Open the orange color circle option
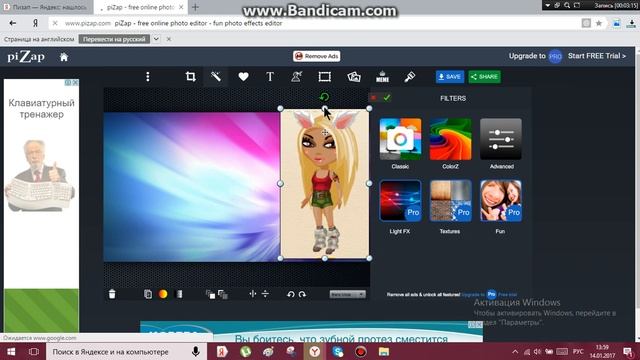The image size is (640, 360). (163, 294)
